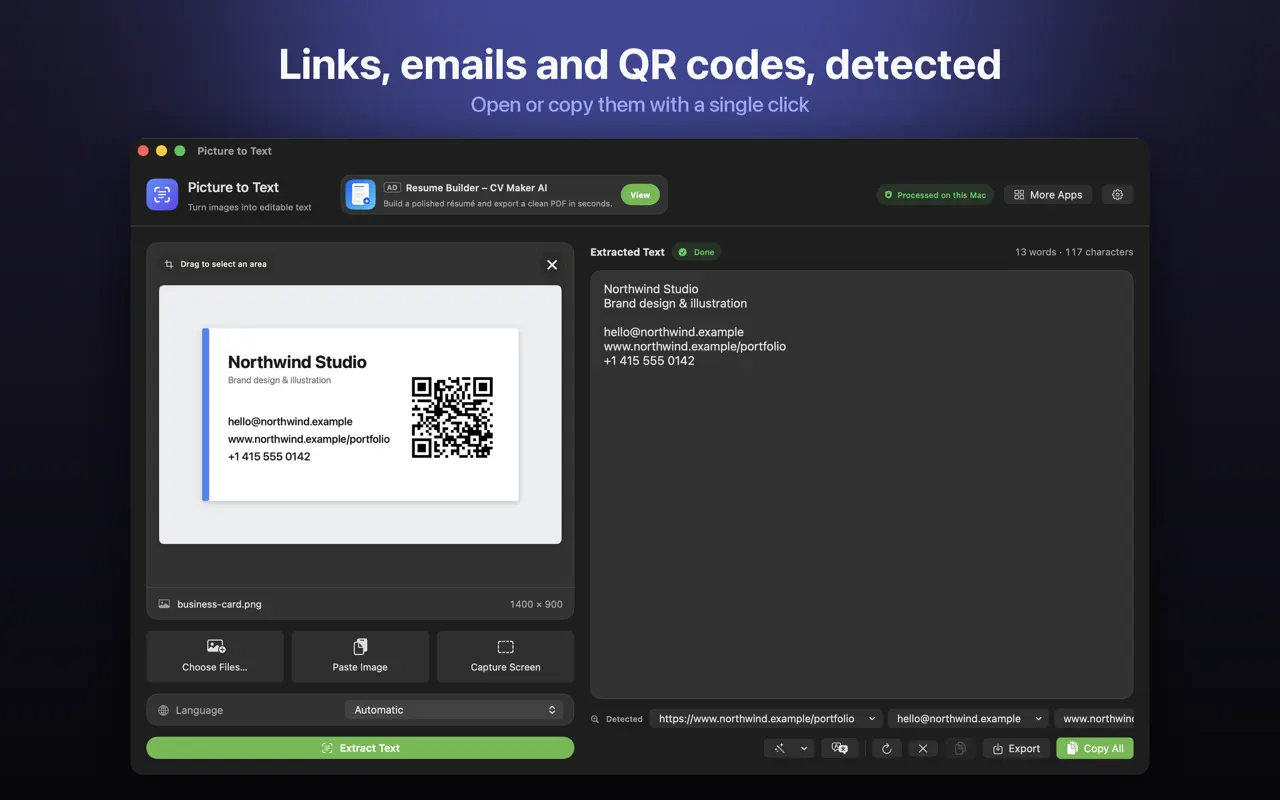Image resolution: width=1280 pixels, height=800 pixels.
Task: Open the translate text tool
Action: [840, 748]
